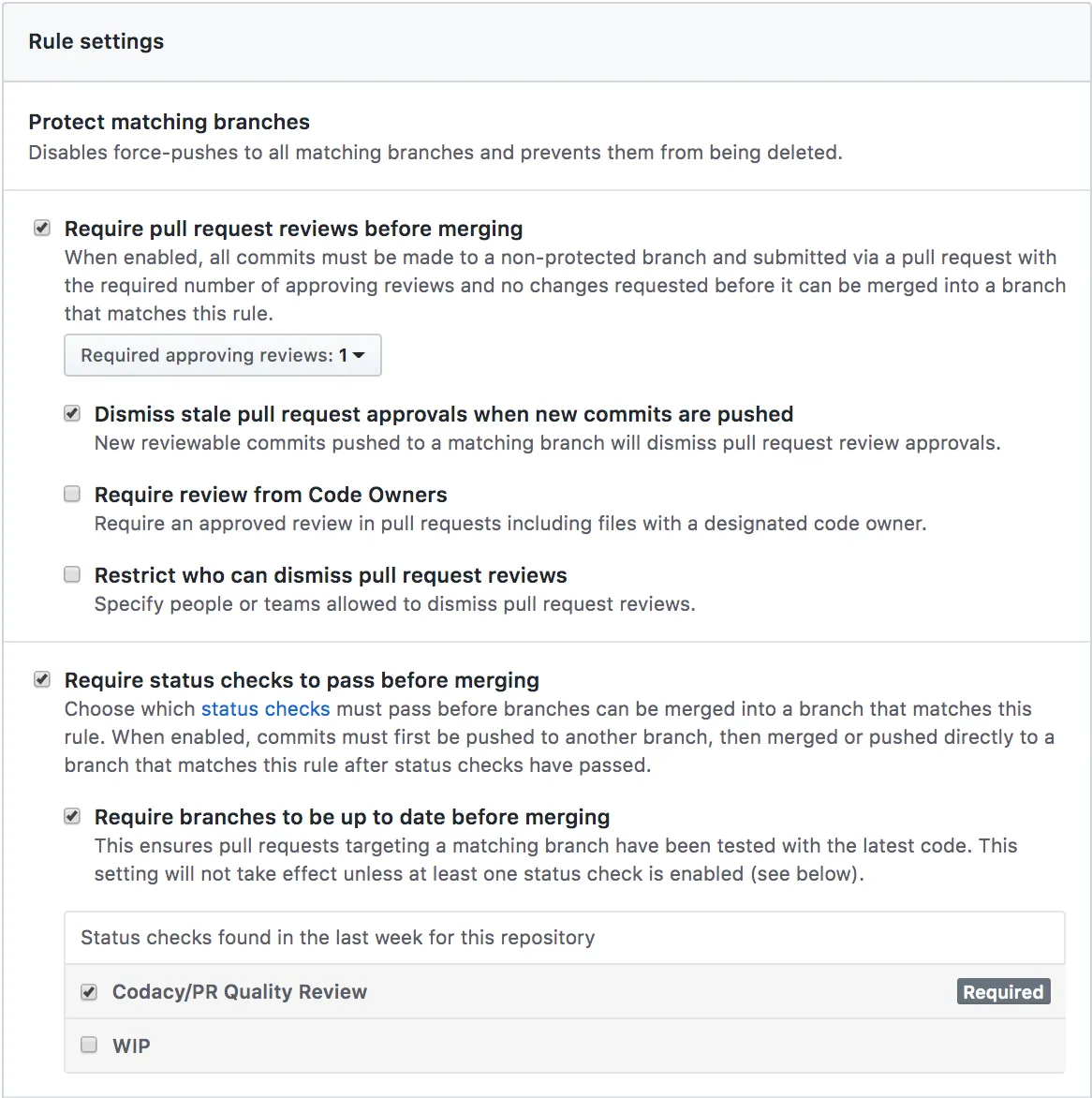Disable the Dismiss stale pull request approvals checkbox

coord(72,414)
